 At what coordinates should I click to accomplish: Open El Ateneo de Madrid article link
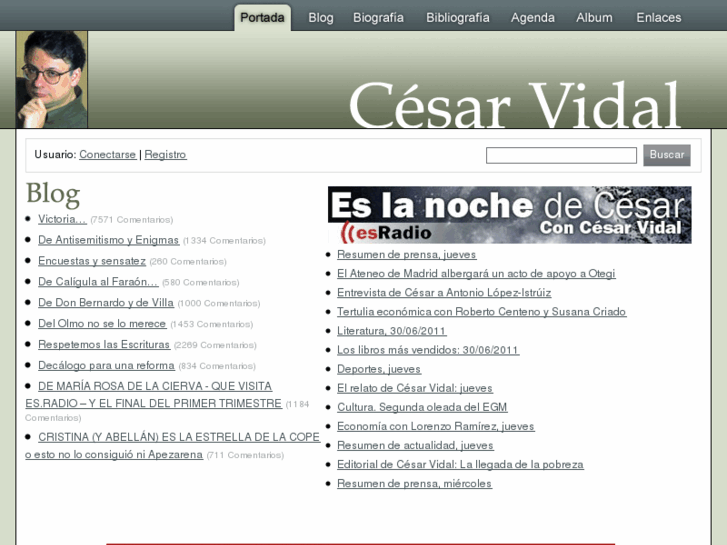pos(476,273)
